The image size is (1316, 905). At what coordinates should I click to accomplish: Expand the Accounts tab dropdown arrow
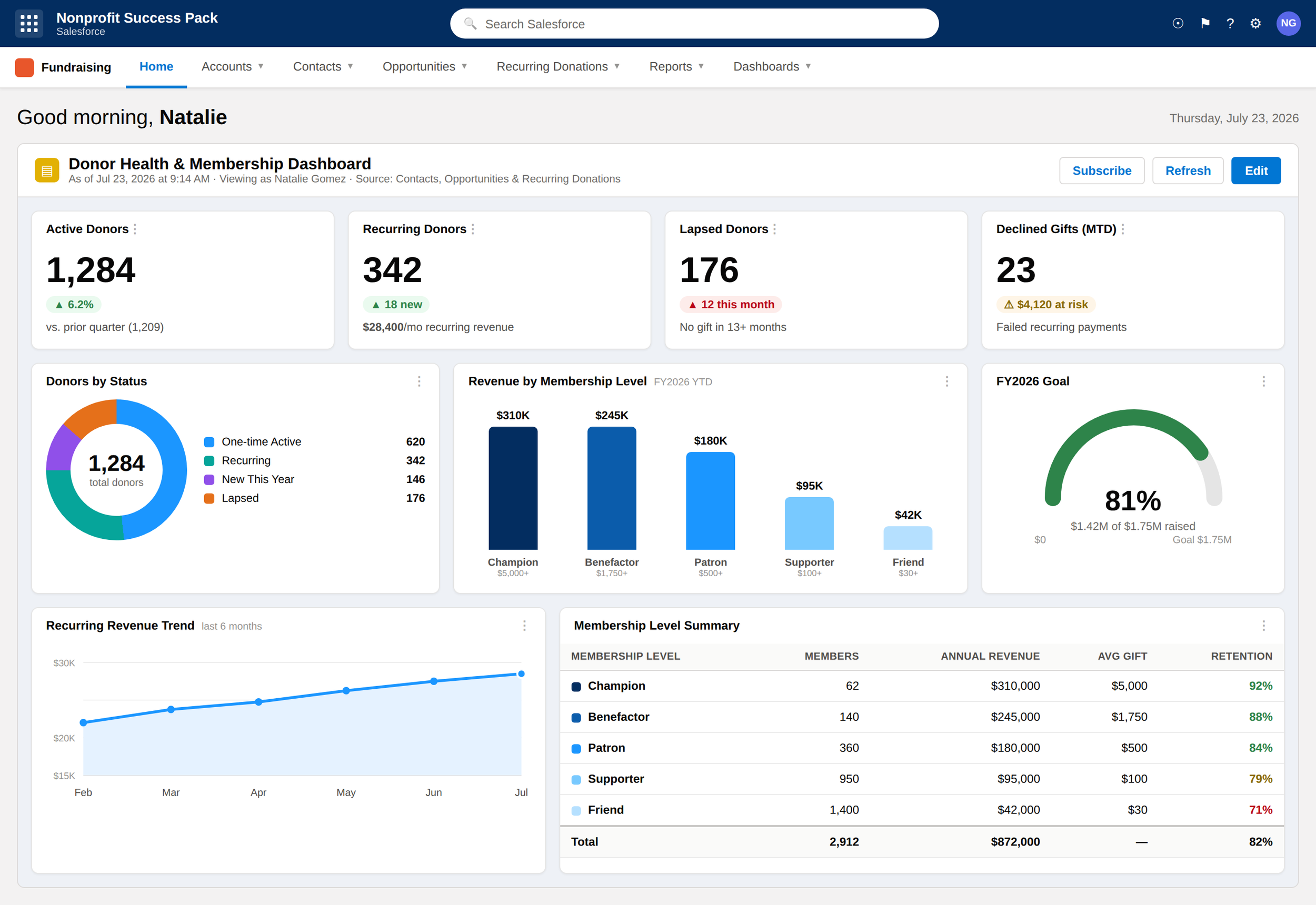coord(261,66)
